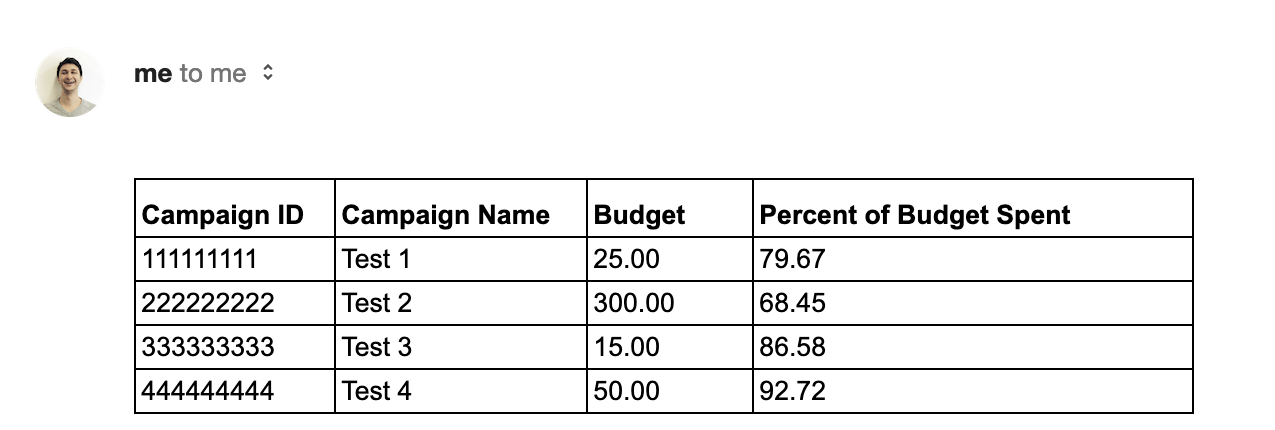1275x430 pixels.
Task: Select the 86.58 percent value
Action: pos(792,347)
